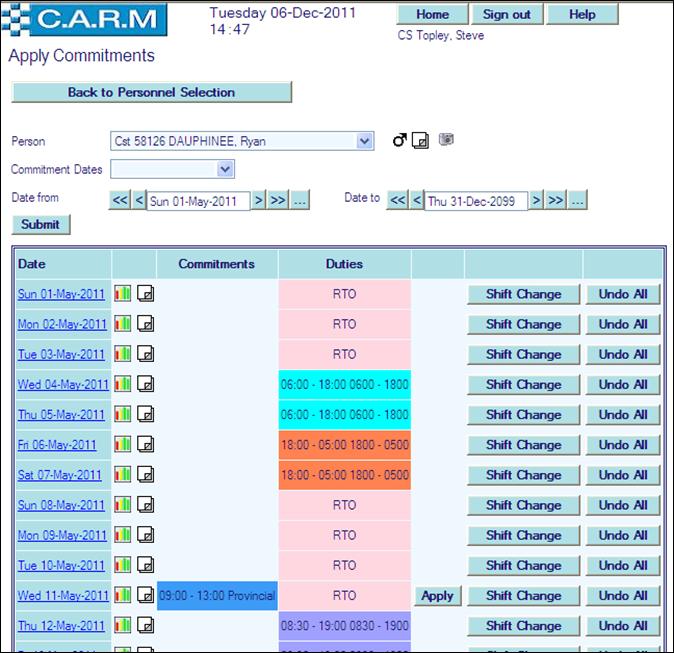
Task: Open bar chart icon for Sun 01-May-2011
Action: (x=123, y=294)
